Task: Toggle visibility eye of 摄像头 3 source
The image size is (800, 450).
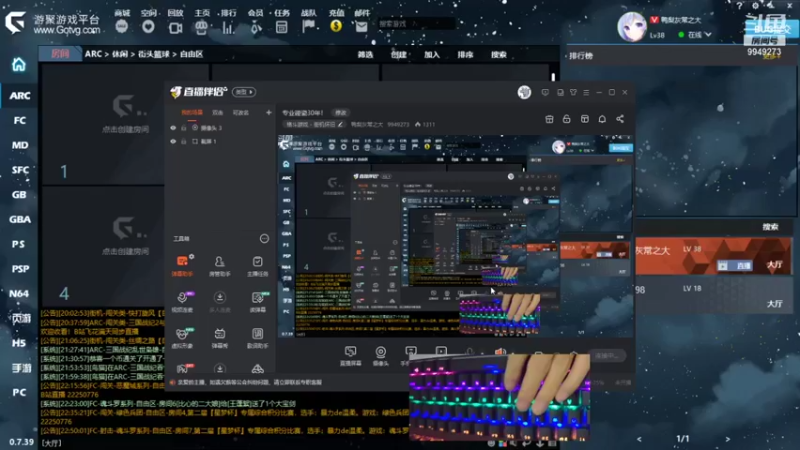Action: pyautogui.click(x=173, y=128)
